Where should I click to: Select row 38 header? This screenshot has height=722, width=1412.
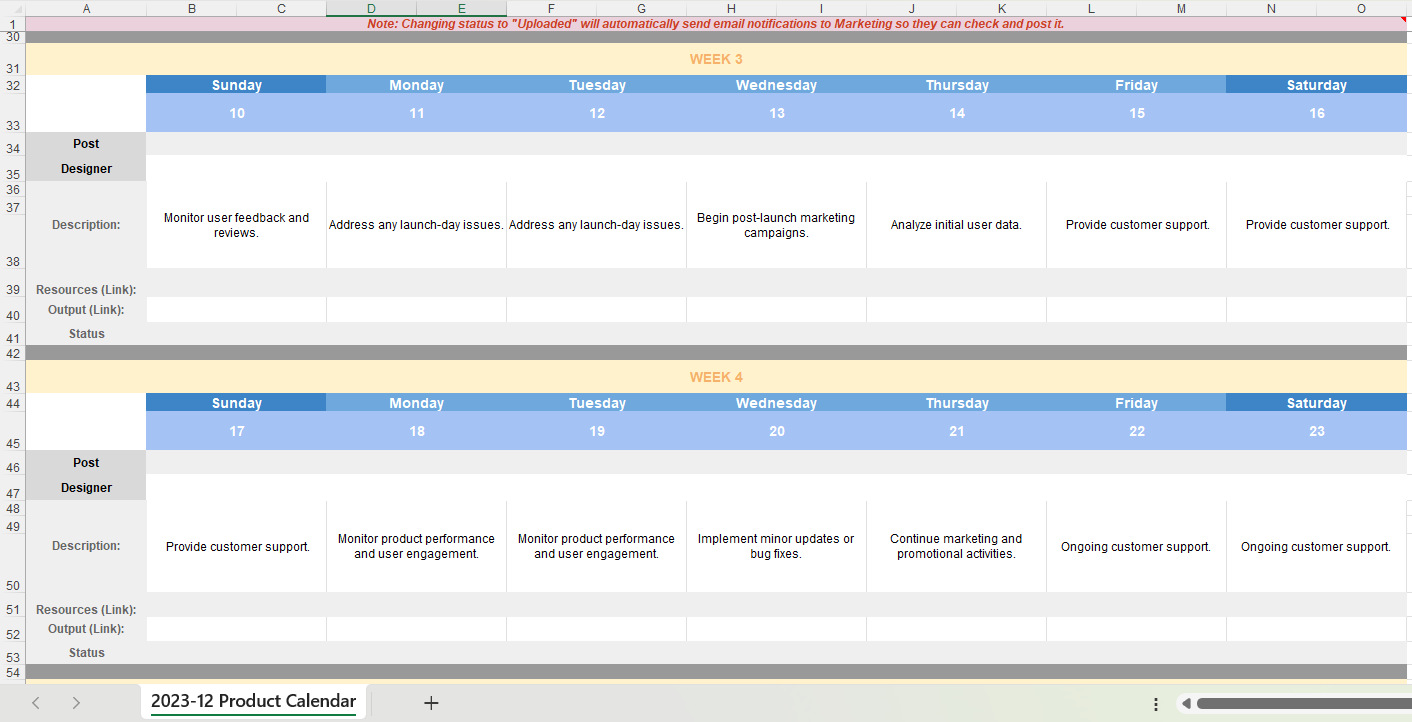12,242
